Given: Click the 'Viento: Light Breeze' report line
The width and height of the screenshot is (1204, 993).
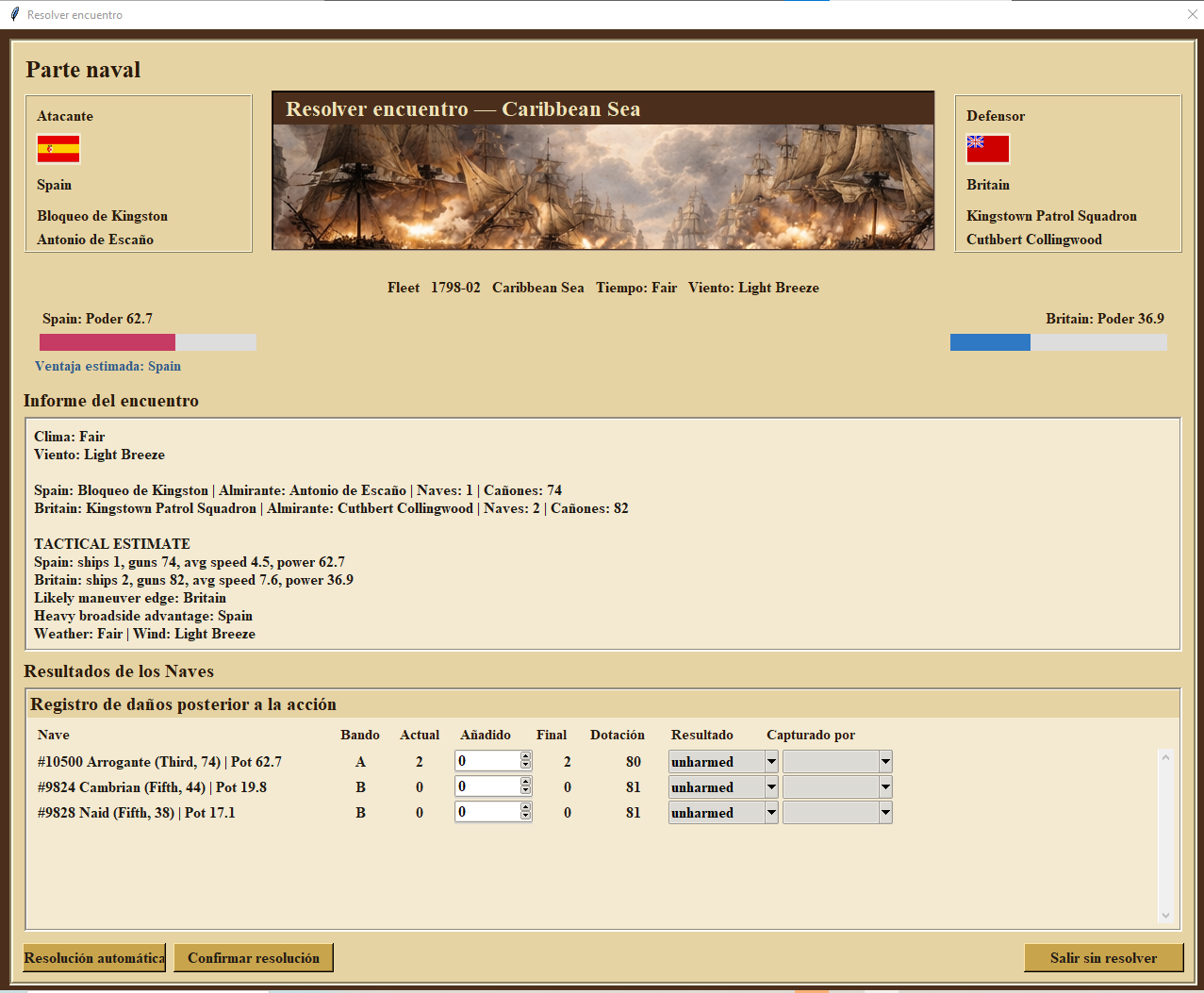Looking at the screenshot, I should coord(99,455).
